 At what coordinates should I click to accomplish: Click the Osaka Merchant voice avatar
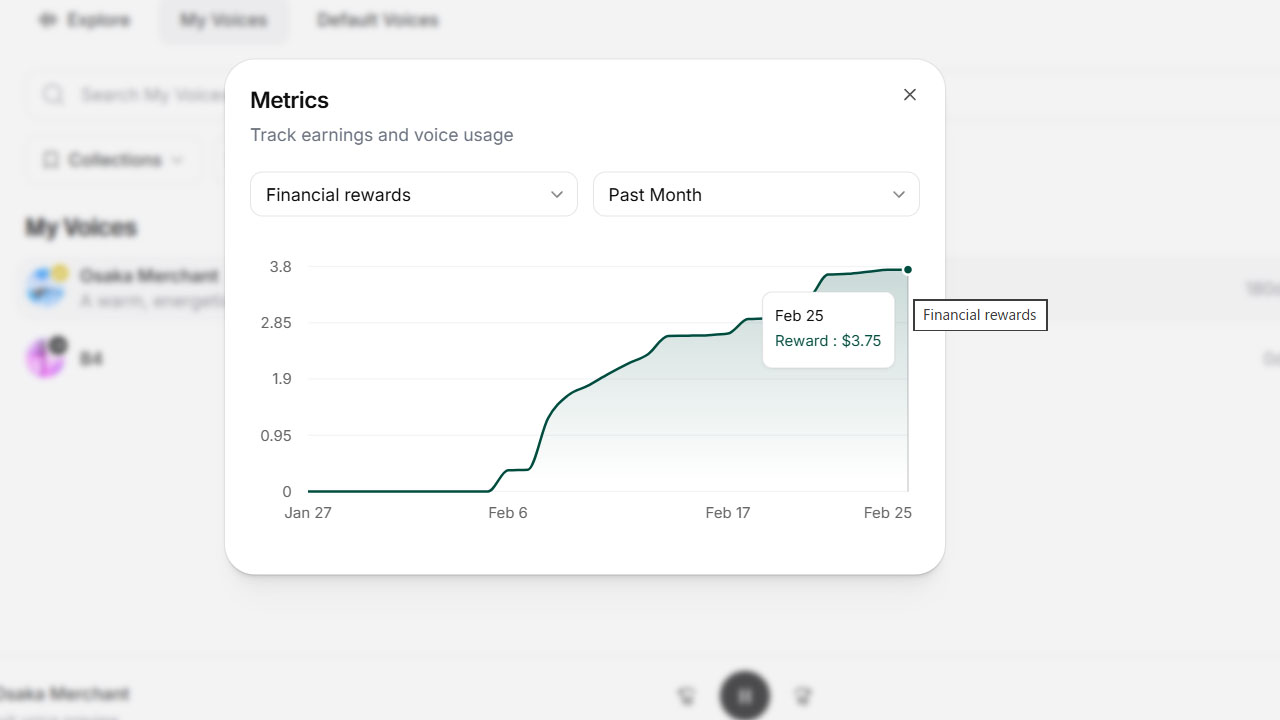(46, 286)
